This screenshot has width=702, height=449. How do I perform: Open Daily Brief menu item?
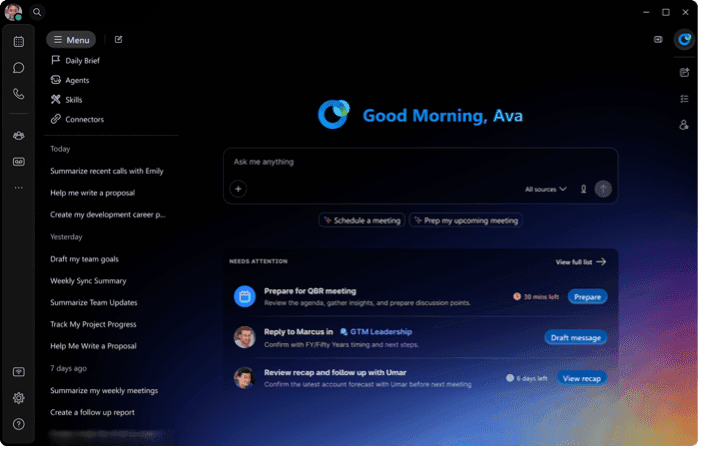tap(75, 60)
